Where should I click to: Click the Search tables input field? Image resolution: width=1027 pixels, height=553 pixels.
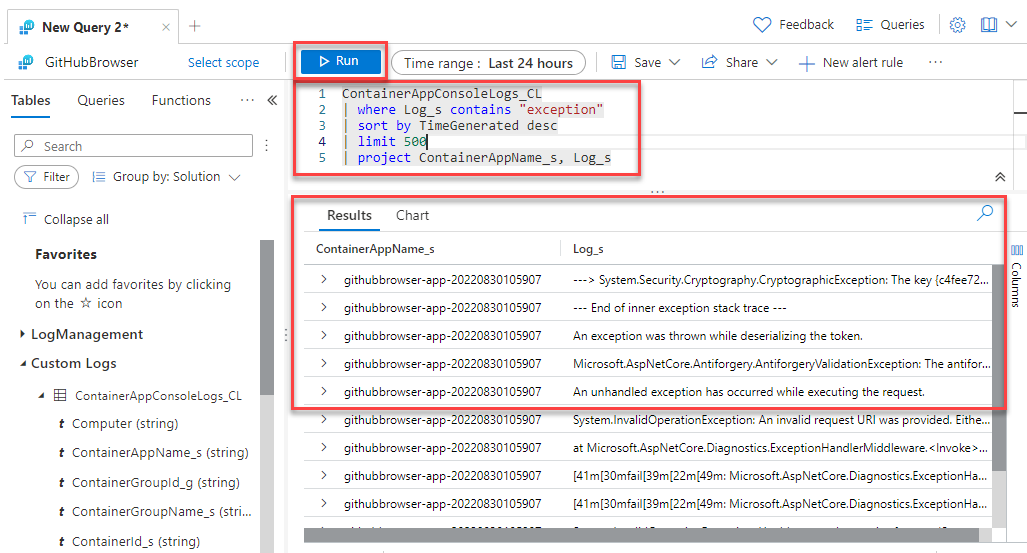134,146
